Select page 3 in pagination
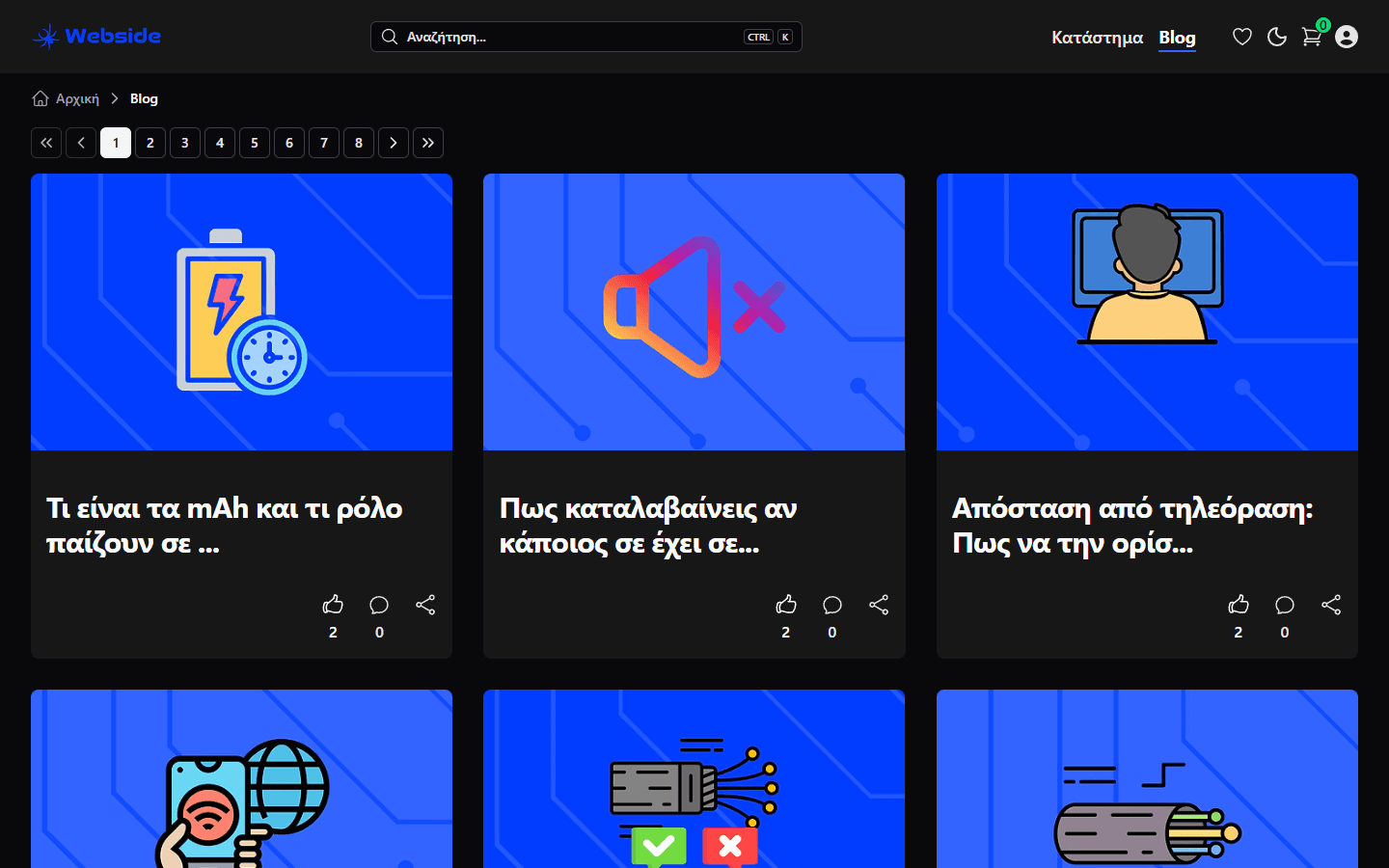This screenshot has height=868, width=1389. [185, 143]
